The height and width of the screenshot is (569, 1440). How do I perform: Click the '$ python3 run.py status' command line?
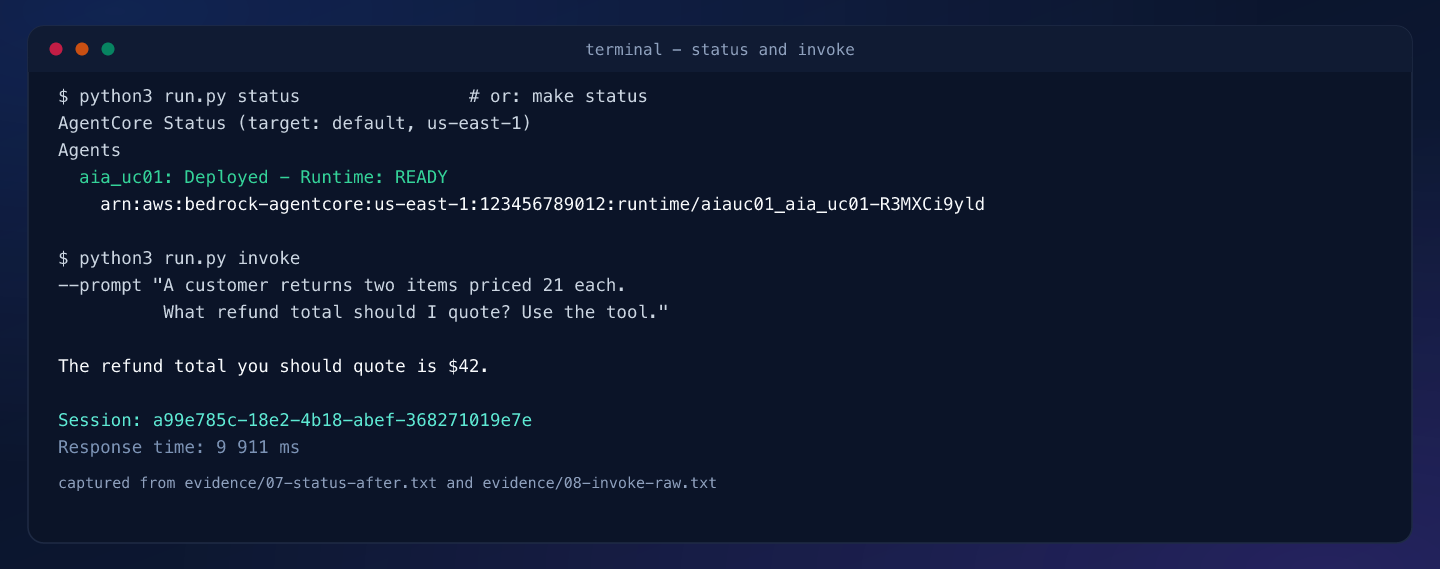179,96
